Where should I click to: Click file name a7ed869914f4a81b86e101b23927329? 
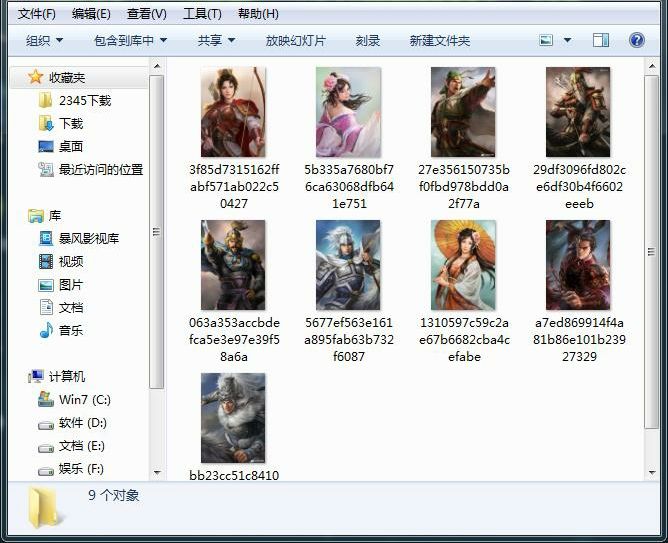579,339
